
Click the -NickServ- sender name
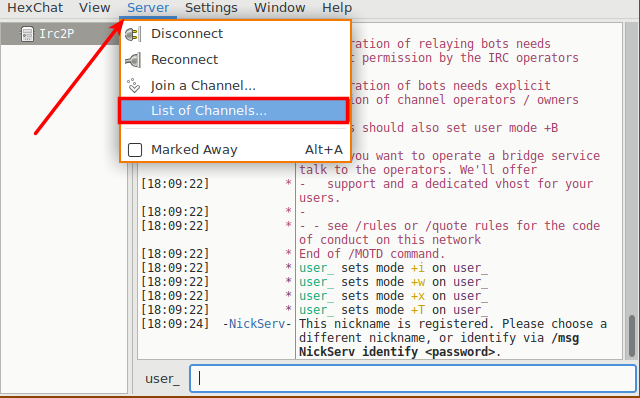pos(257,324)
